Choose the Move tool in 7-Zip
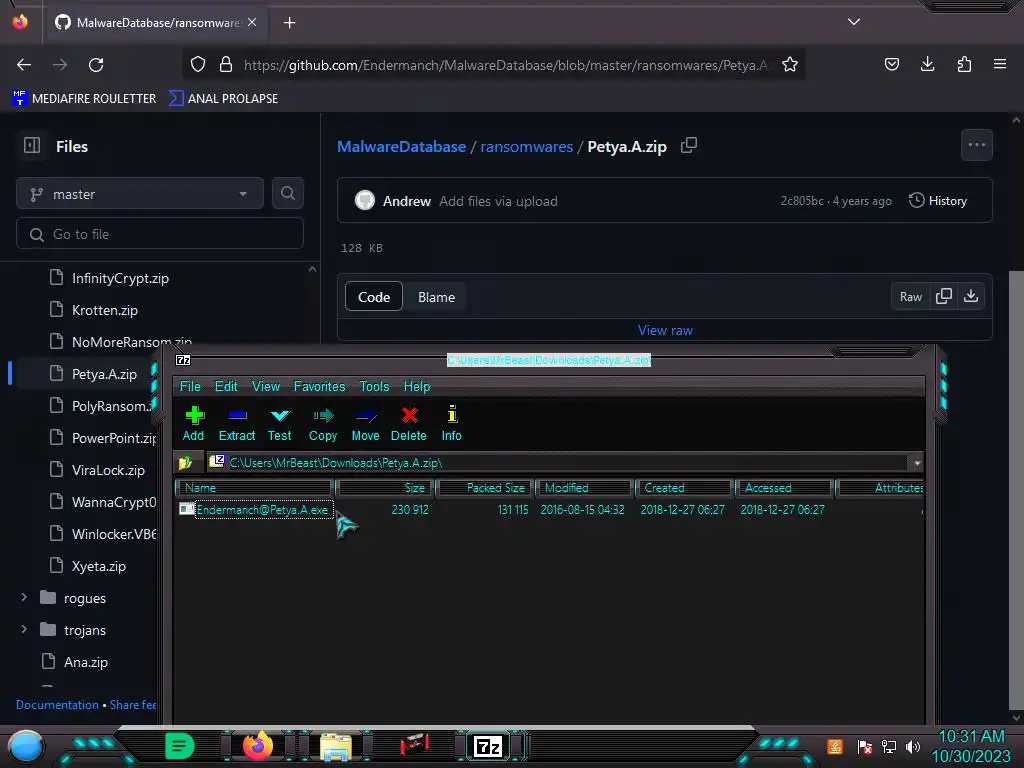 click(365, 424)
